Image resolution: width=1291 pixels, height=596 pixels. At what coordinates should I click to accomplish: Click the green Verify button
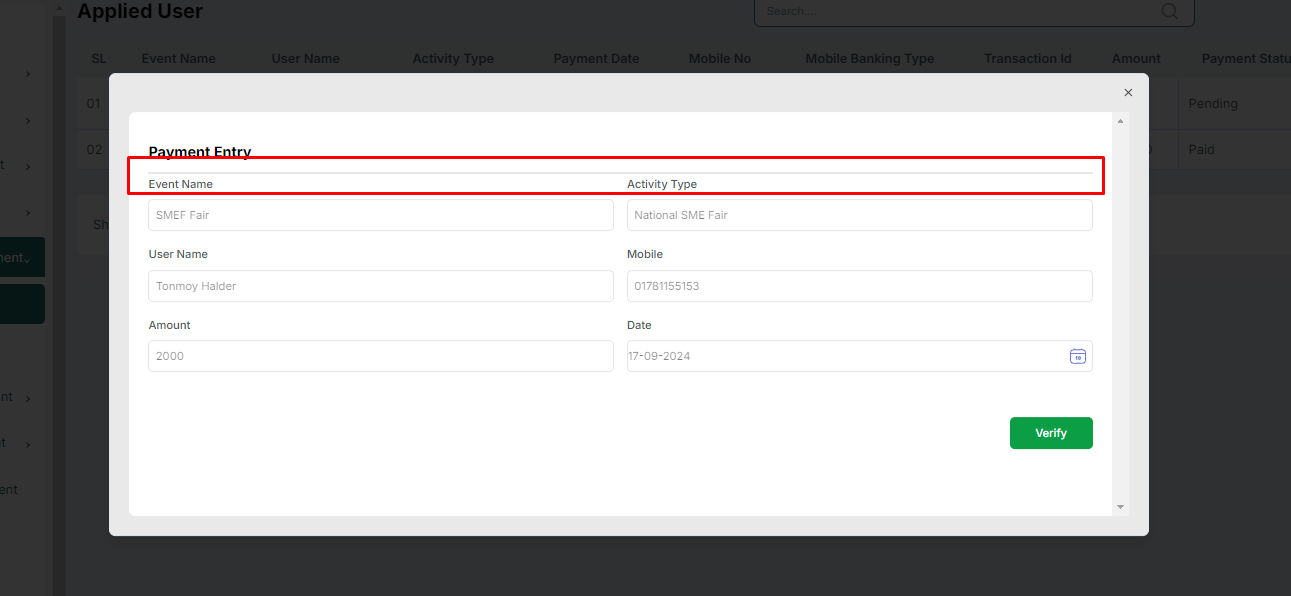click(x=1051, y=433)
